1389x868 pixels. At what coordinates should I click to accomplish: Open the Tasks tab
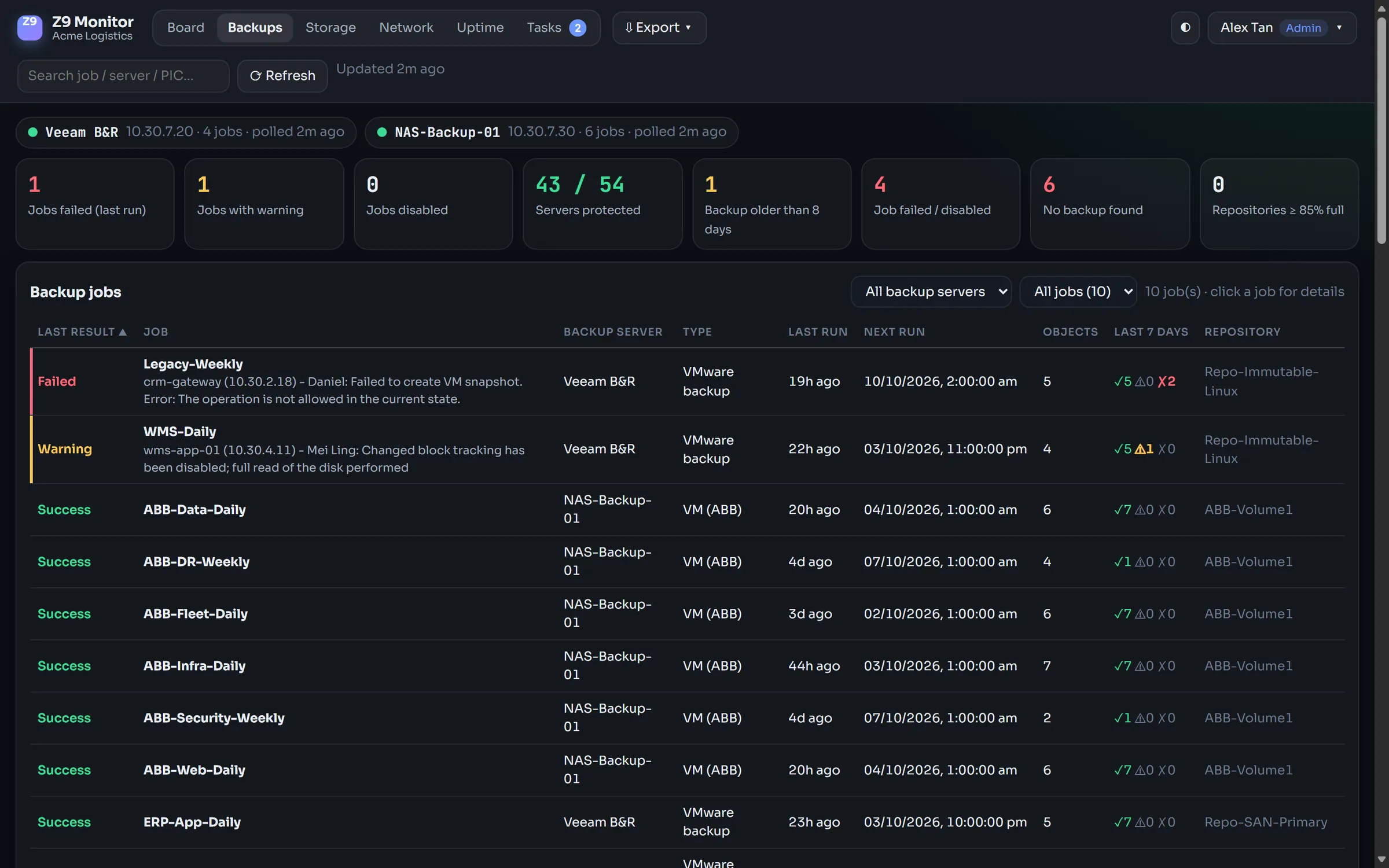coord(556,28)
